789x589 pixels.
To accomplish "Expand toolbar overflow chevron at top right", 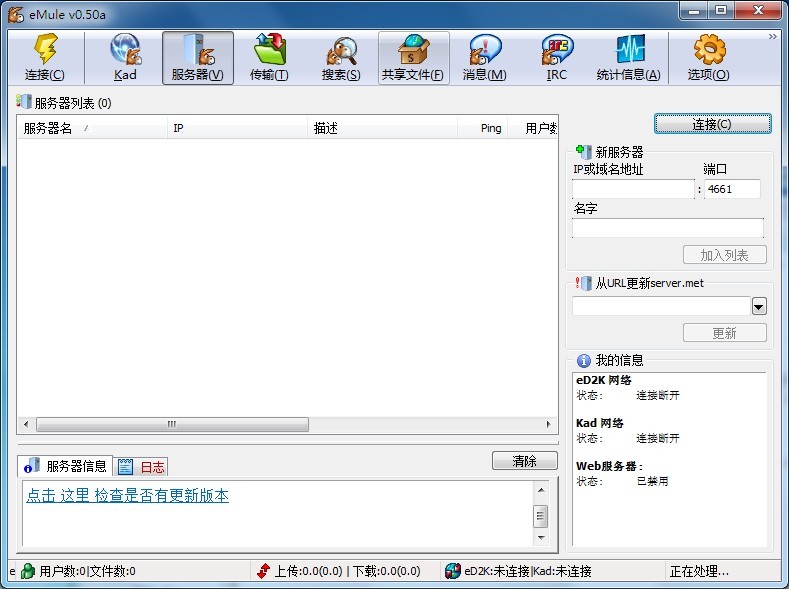I will (772, 37).
